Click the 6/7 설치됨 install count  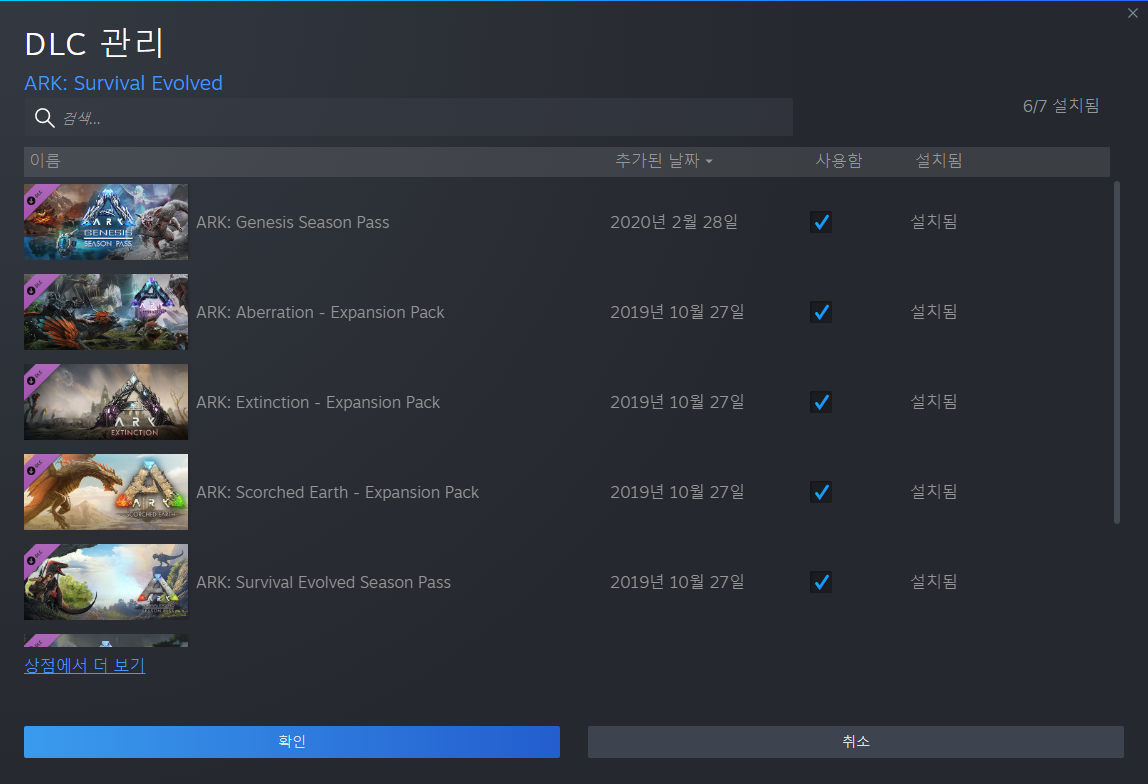[x=1061, y=106]
